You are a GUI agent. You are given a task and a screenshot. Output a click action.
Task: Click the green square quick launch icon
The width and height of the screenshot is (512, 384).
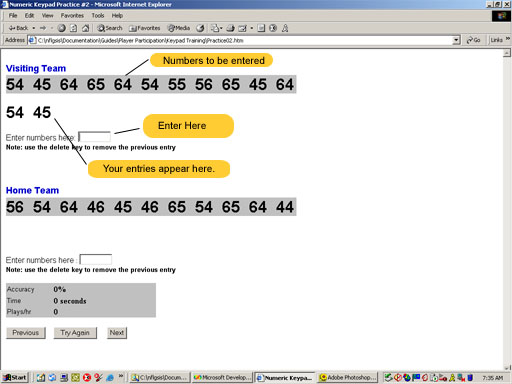[x=76, y=378]
